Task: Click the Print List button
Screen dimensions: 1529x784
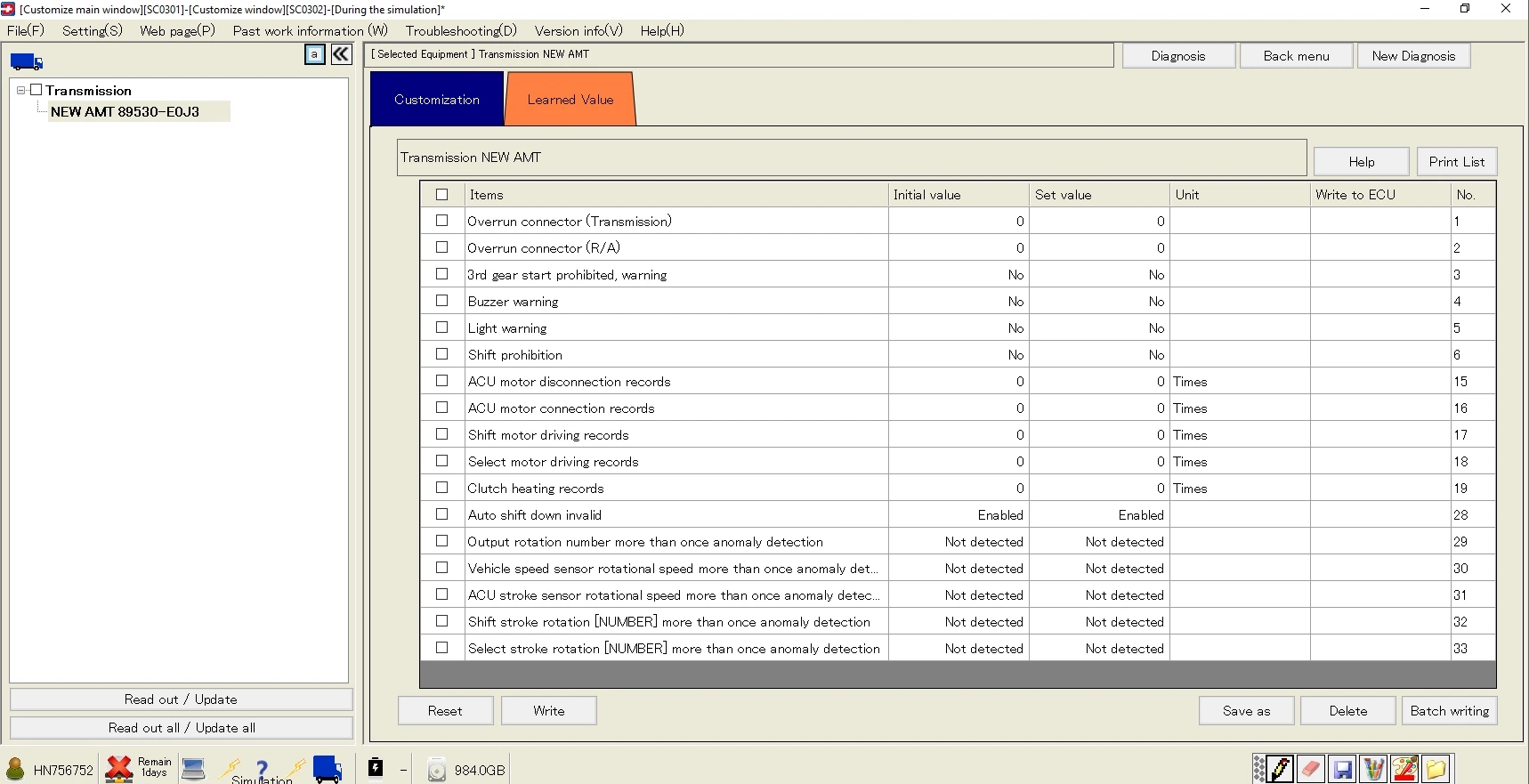Action: point(1457,162)
